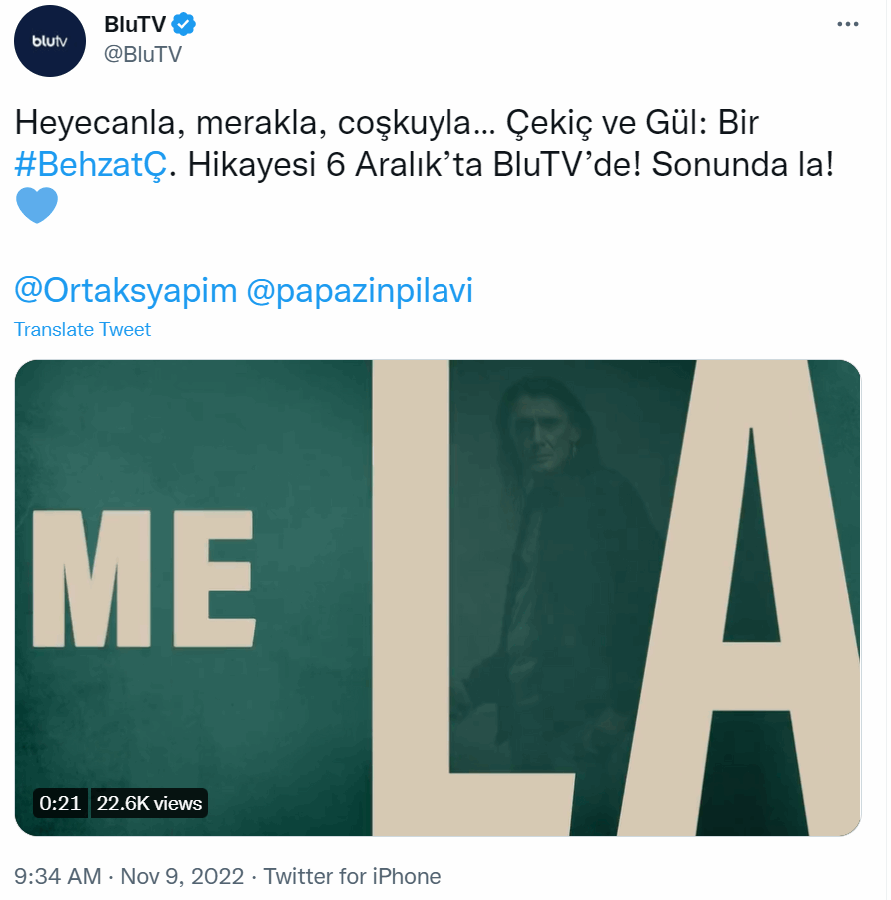Screen dimensions: 891x900
Task: Open the @Ortaksyapim mention
Action: 126,290
